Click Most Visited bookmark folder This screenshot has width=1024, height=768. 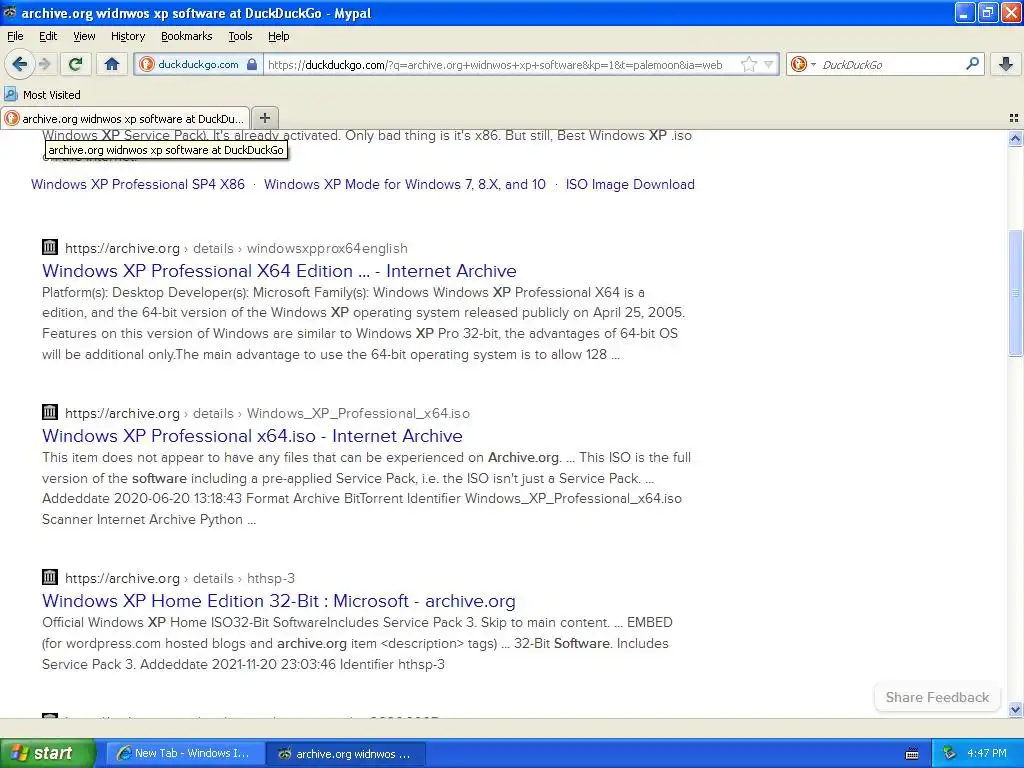click(42, 95)
